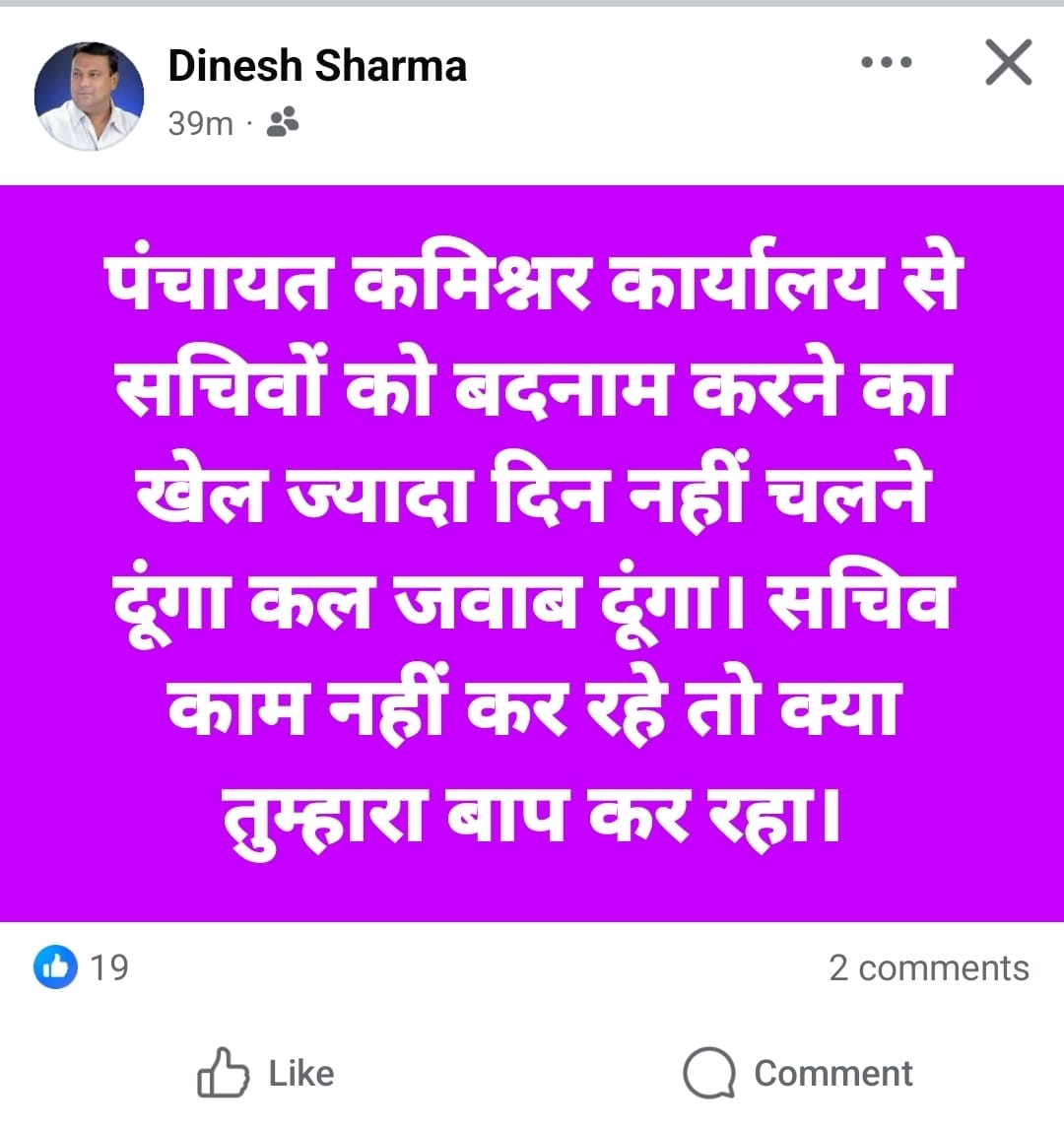Click the outlined thumbs-up Like icon
The image size is (1064, 1130).
click(223, 1073)
